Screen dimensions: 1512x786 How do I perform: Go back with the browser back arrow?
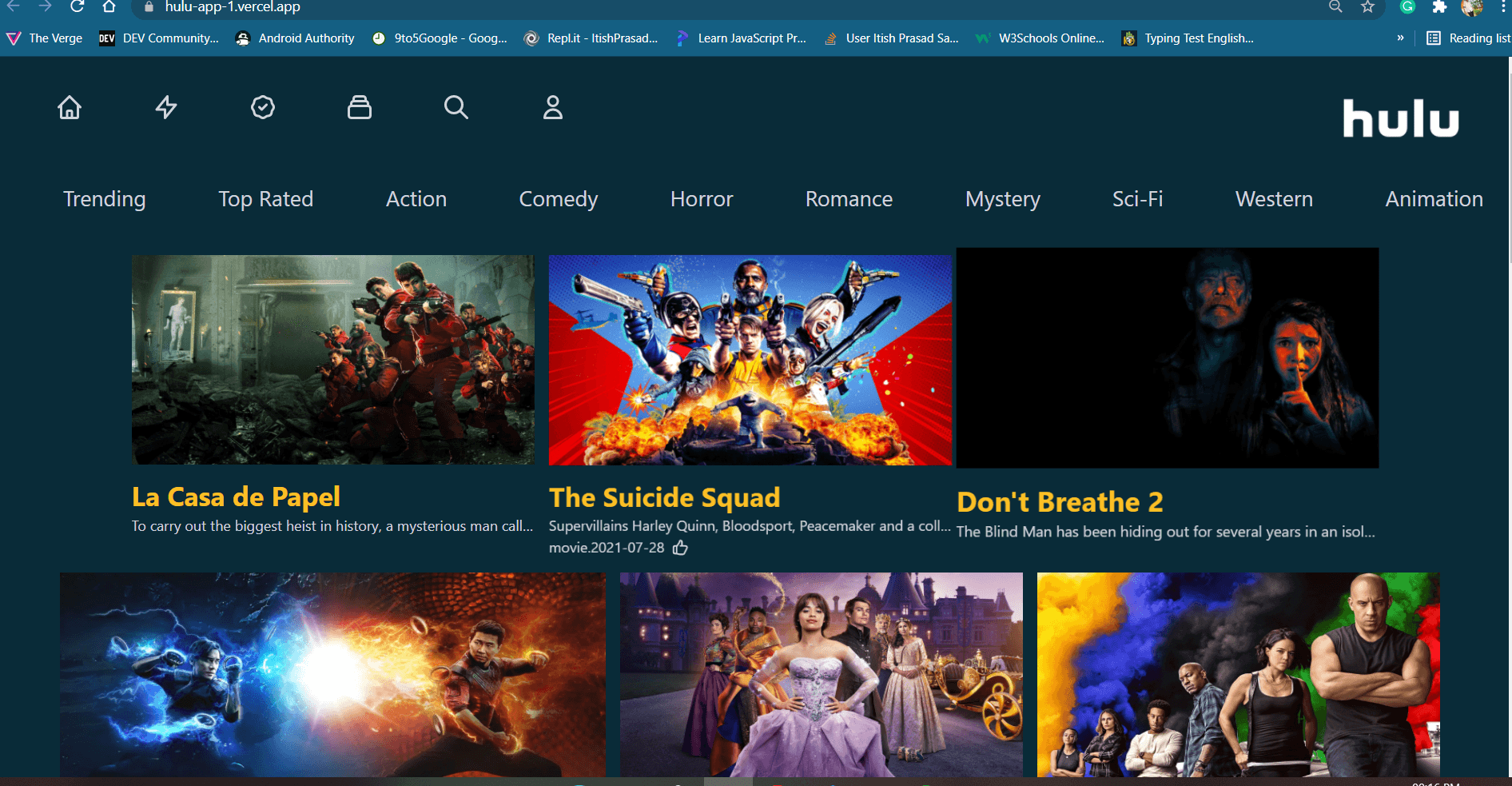pos(13,6)
